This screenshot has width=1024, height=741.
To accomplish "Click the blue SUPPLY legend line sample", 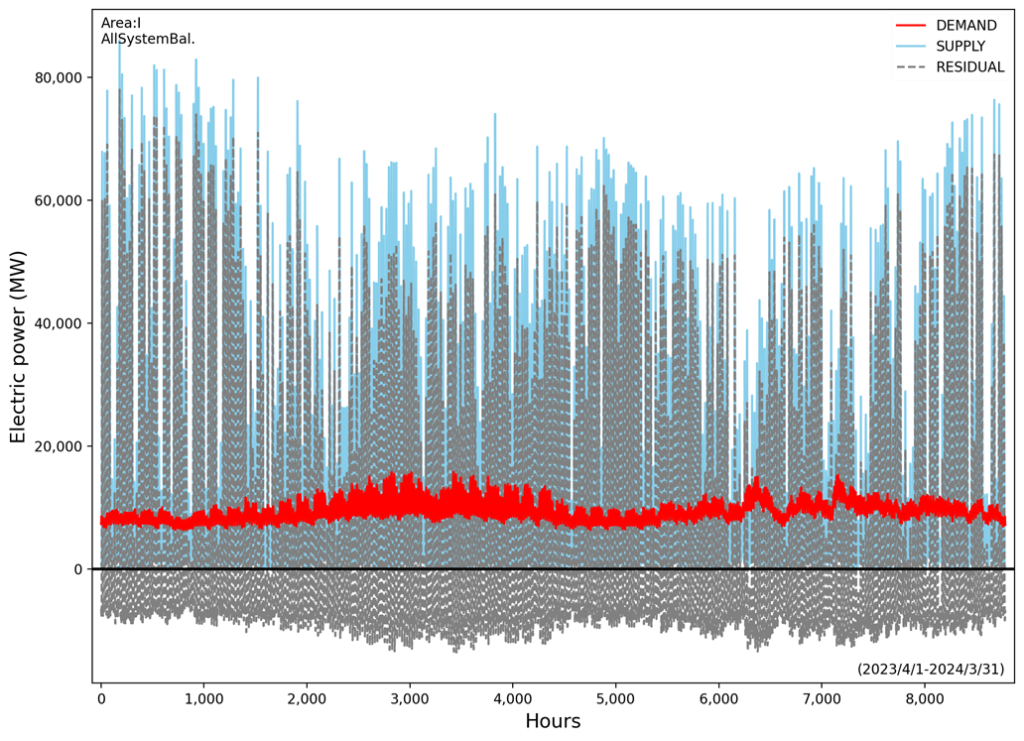I will point(911,46).
